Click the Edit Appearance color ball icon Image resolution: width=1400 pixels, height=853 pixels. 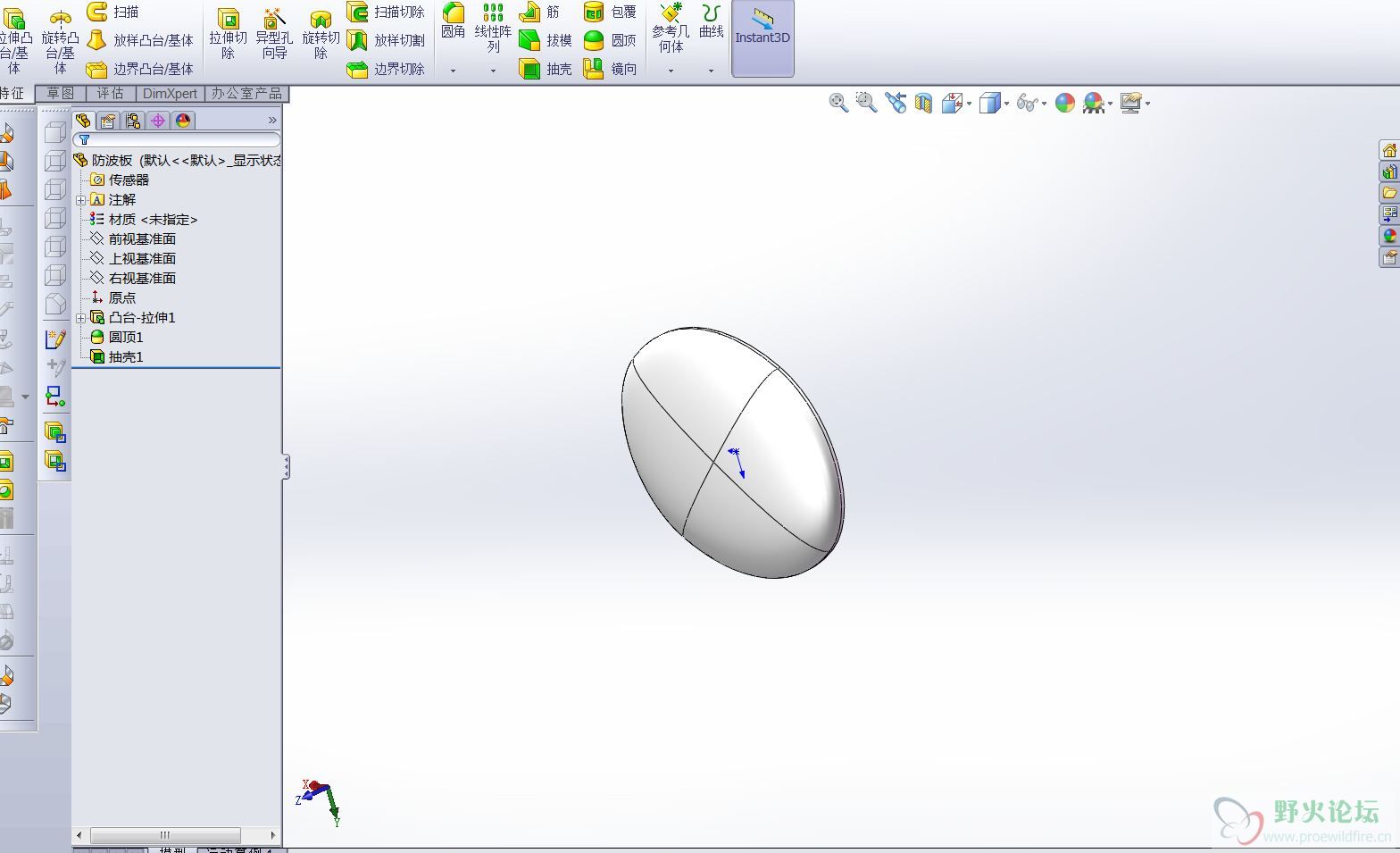pos(1065,103)
